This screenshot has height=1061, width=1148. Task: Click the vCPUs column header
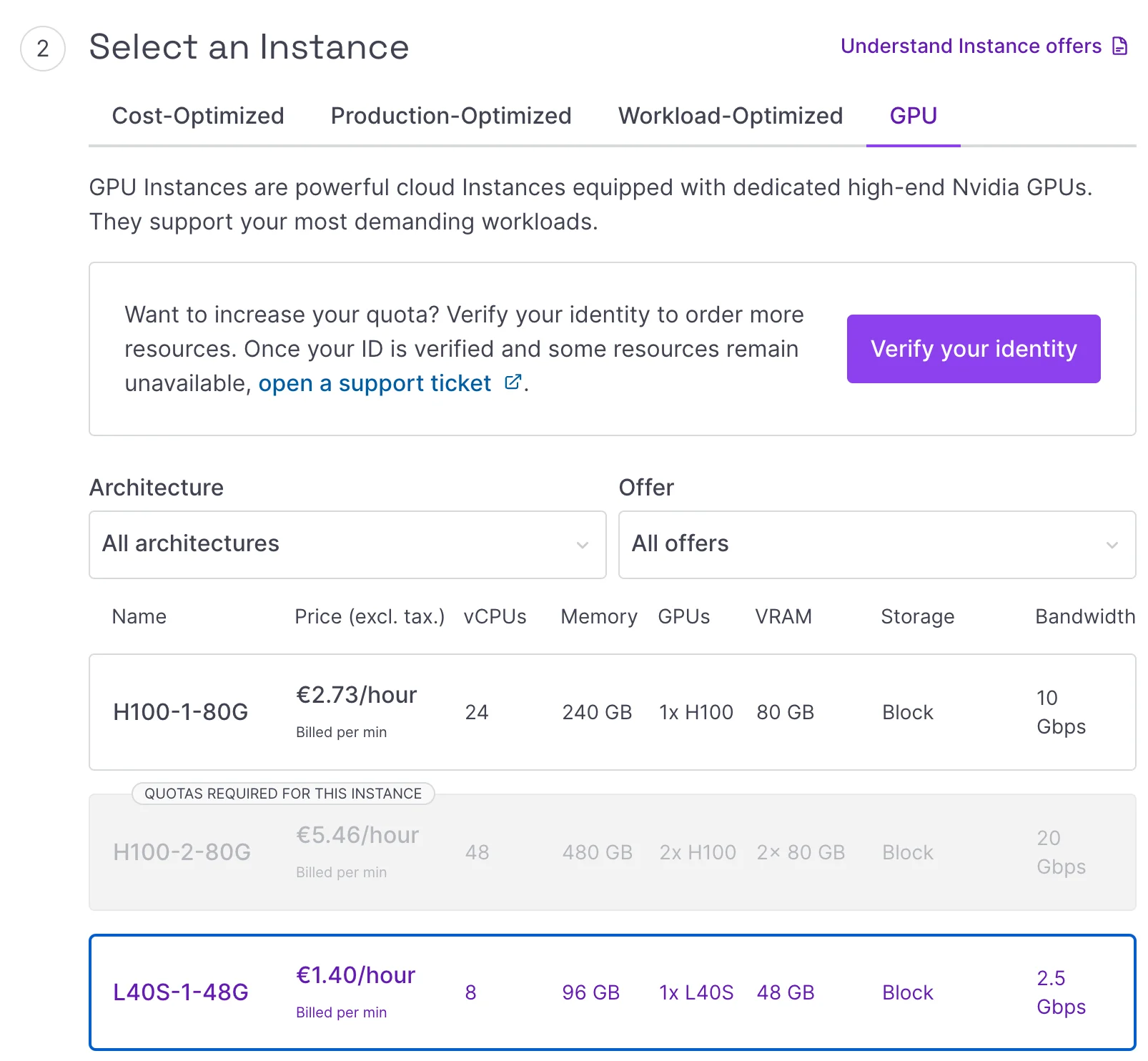coord(495,616)
